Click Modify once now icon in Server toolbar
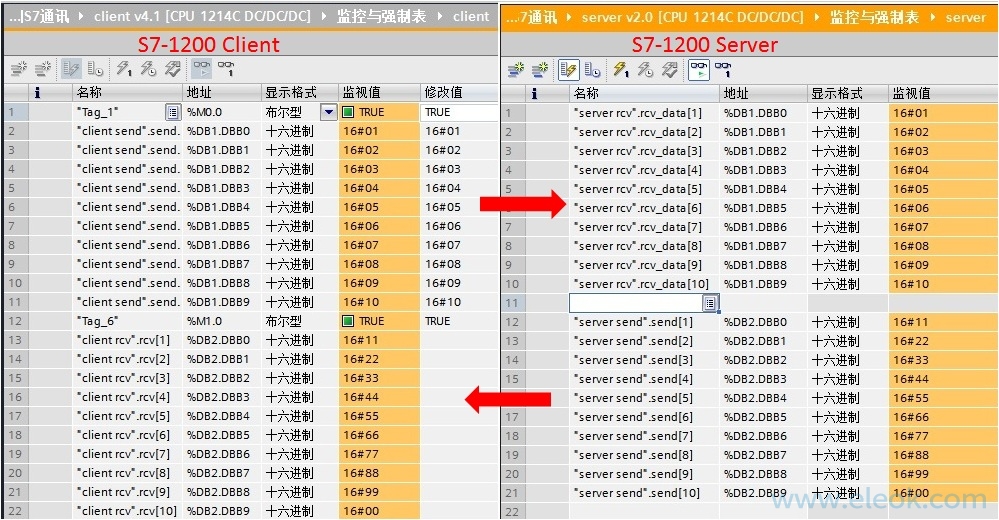Screen dimensions: 999x520 (621, 69)
